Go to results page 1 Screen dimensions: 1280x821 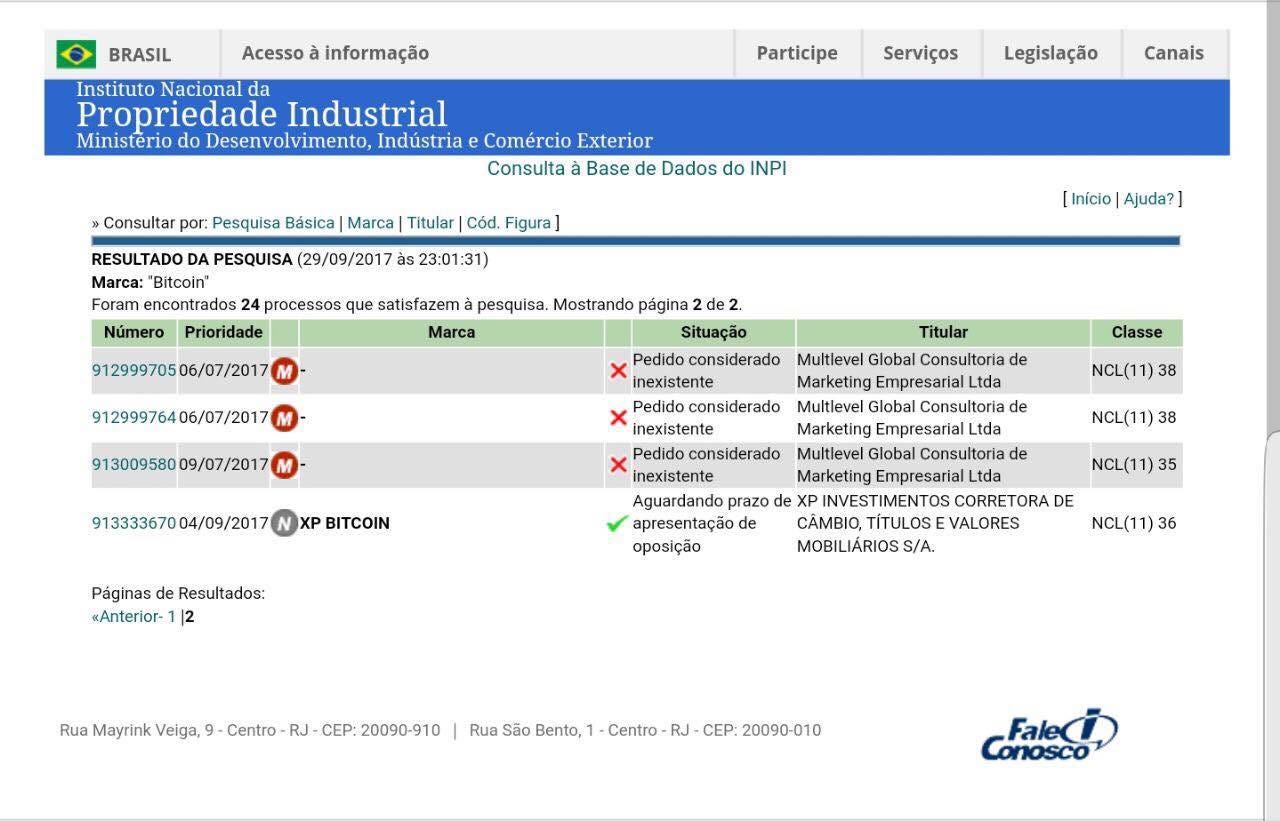tap(171, 617)
